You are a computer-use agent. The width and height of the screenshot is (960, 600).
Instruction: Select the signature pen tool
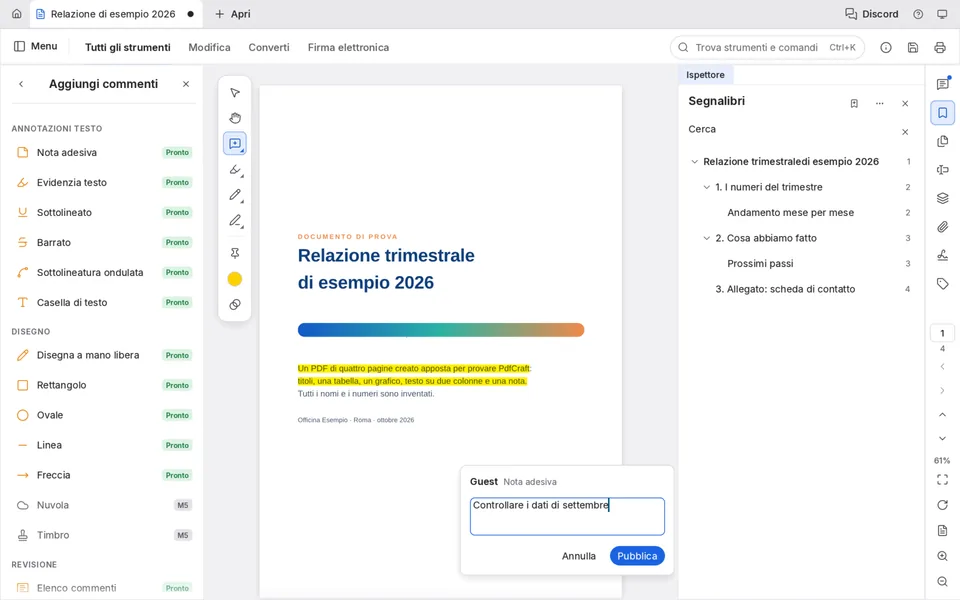[235, 220]
